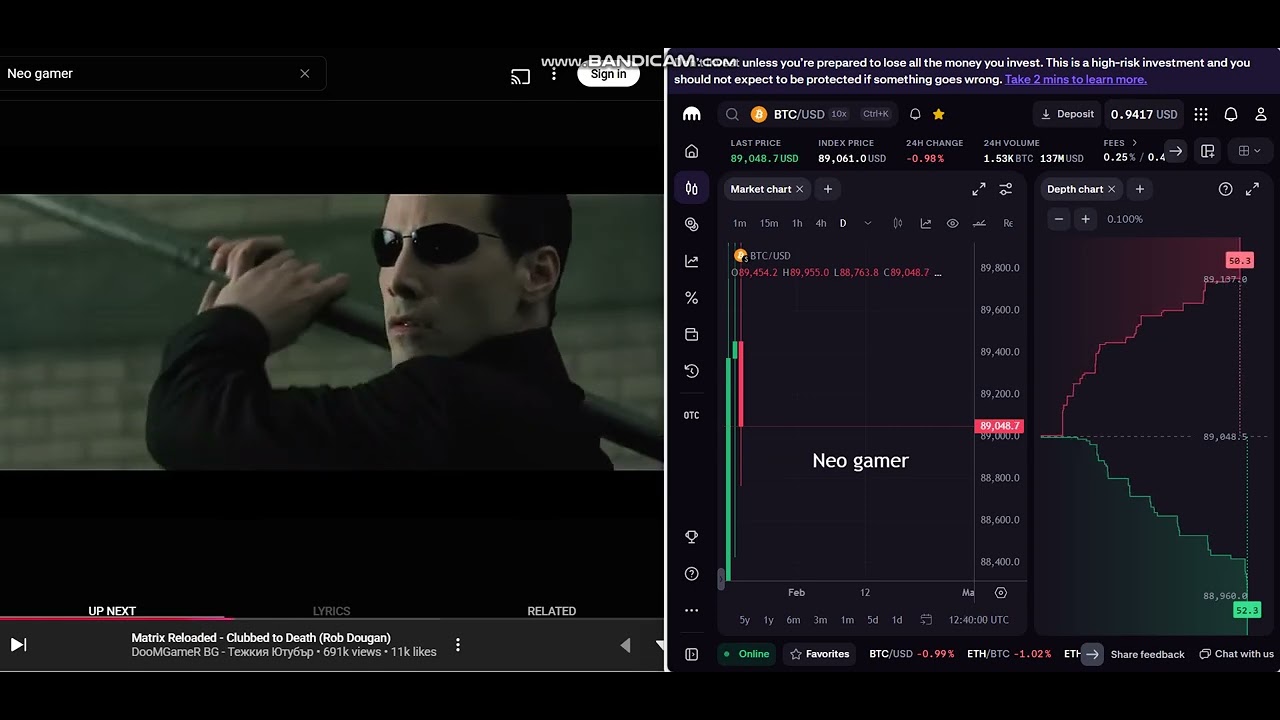The image size is (1280, 720).
Task: Open the History clock sidebar icon
Action: (x=691, y=371)
